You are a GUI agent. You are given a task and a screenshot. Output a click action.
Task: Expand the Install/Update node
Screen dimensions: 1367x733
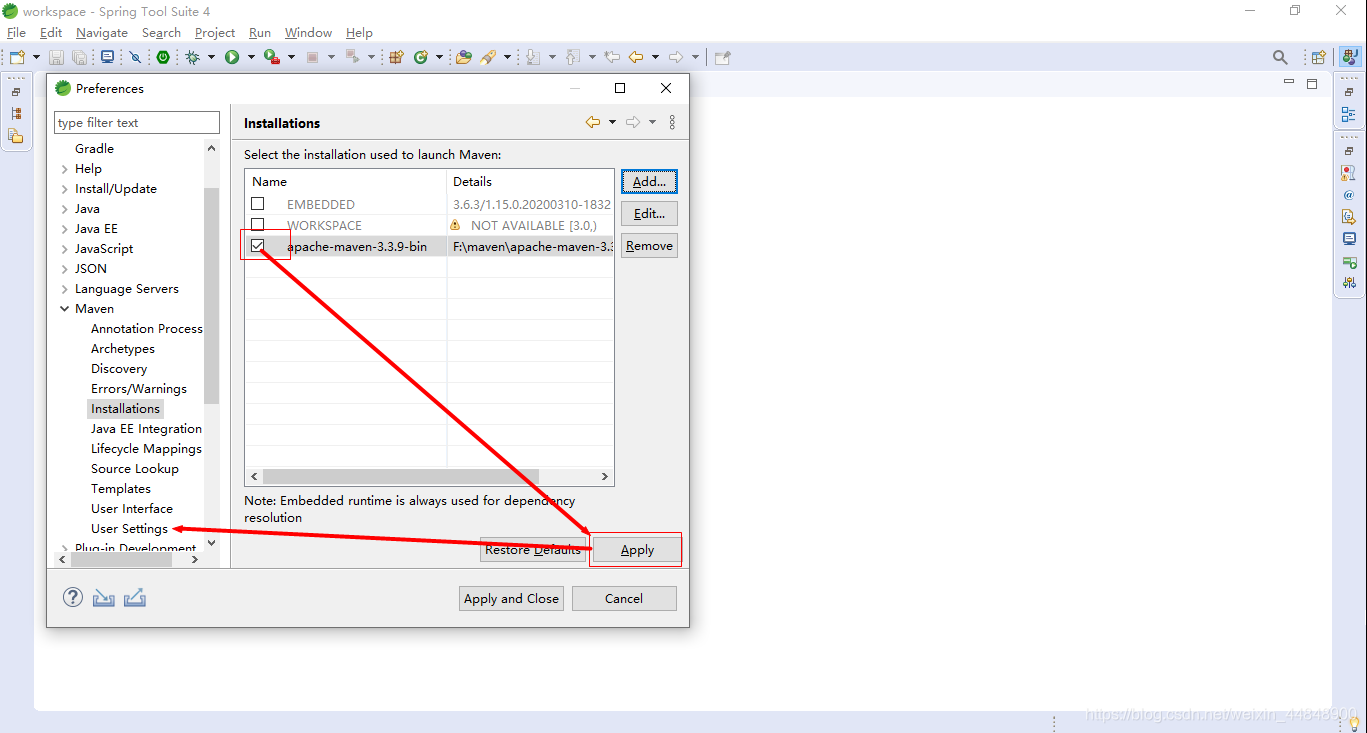[x=64, y=189]
